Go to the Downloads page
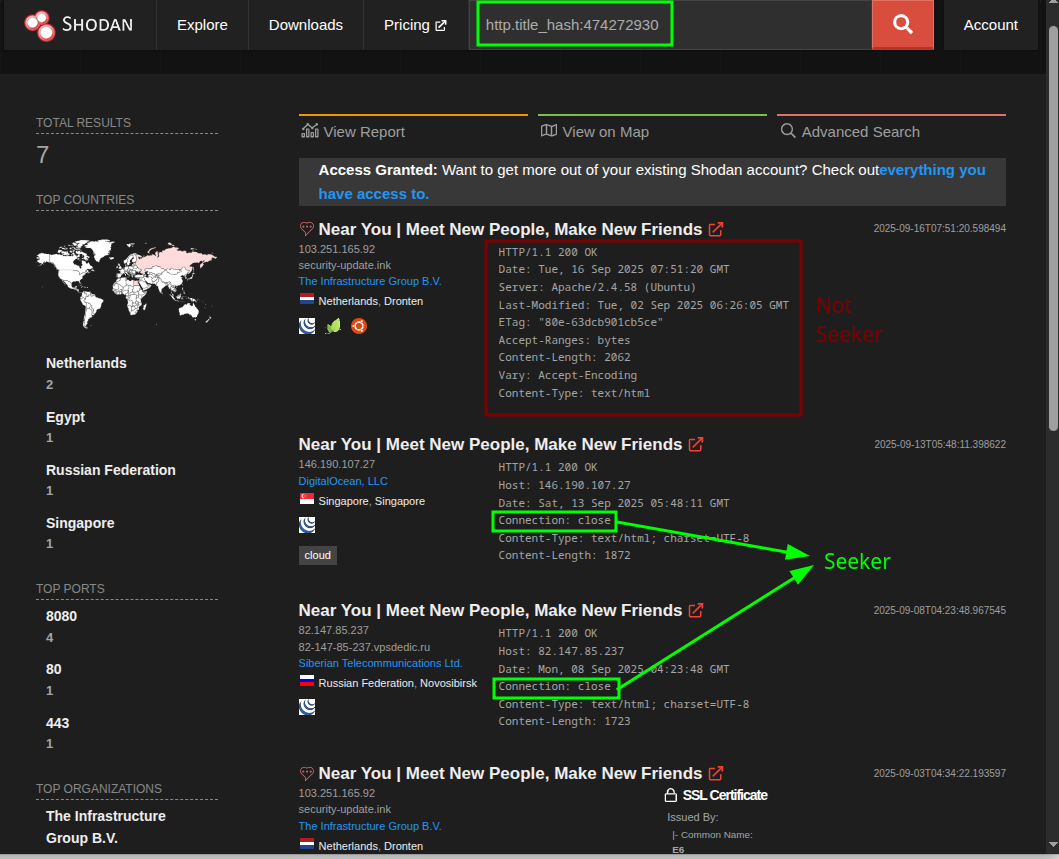The width and height of the screenshot is (1059, 859). [x=305, y=25]
